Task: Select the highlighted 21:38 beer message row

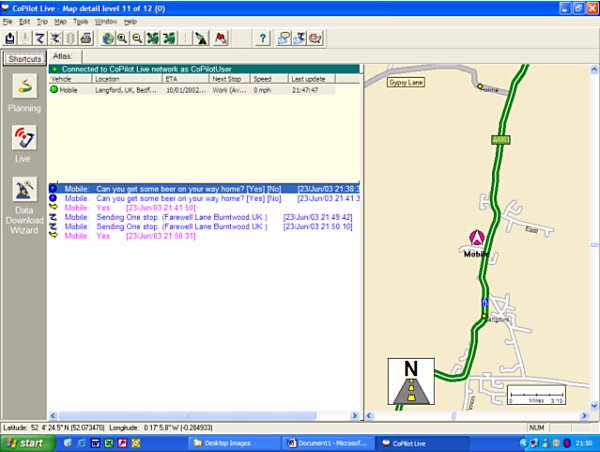Action: 204,189
